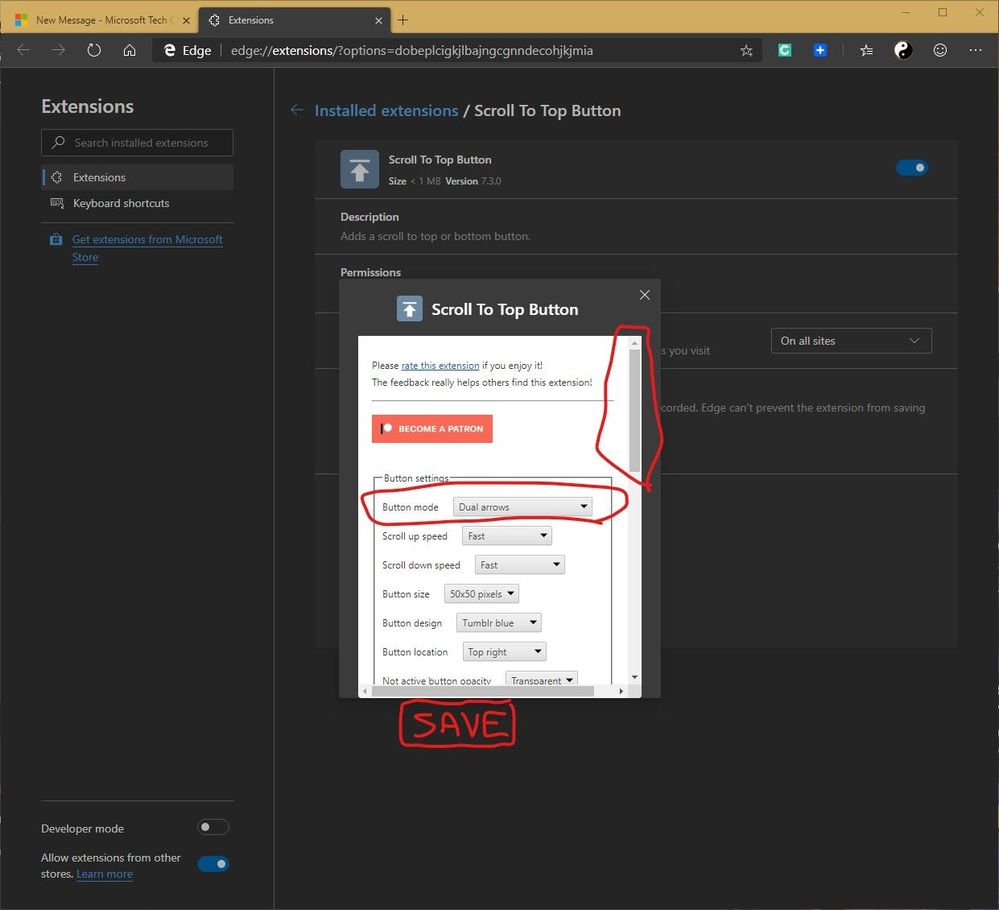
Task: Open the On all sites dropdown
Action: click(851, 341)
